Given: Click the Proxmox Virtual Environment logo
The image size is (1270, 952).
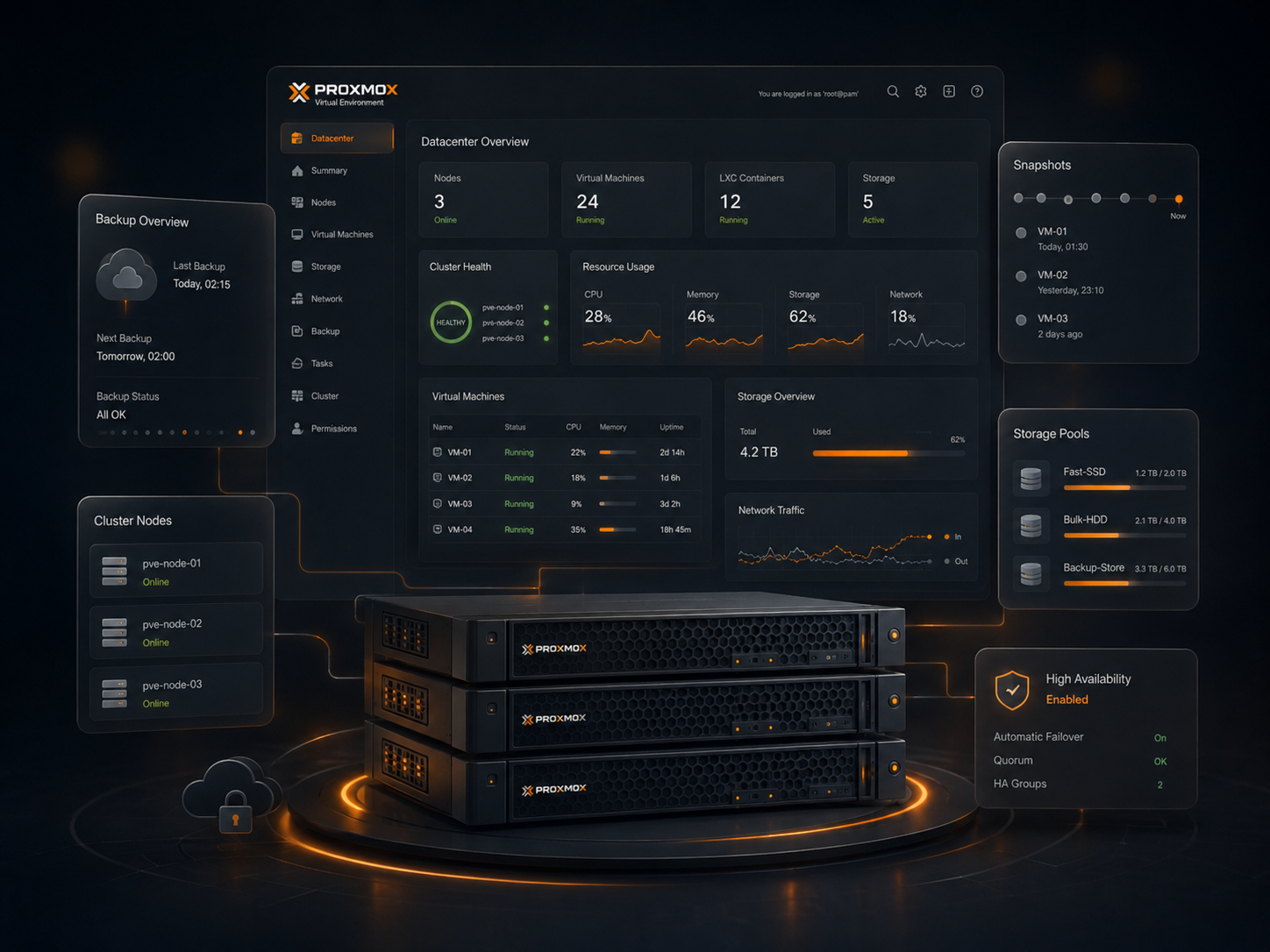Looking at the screenshot, I should coord(343,93).
